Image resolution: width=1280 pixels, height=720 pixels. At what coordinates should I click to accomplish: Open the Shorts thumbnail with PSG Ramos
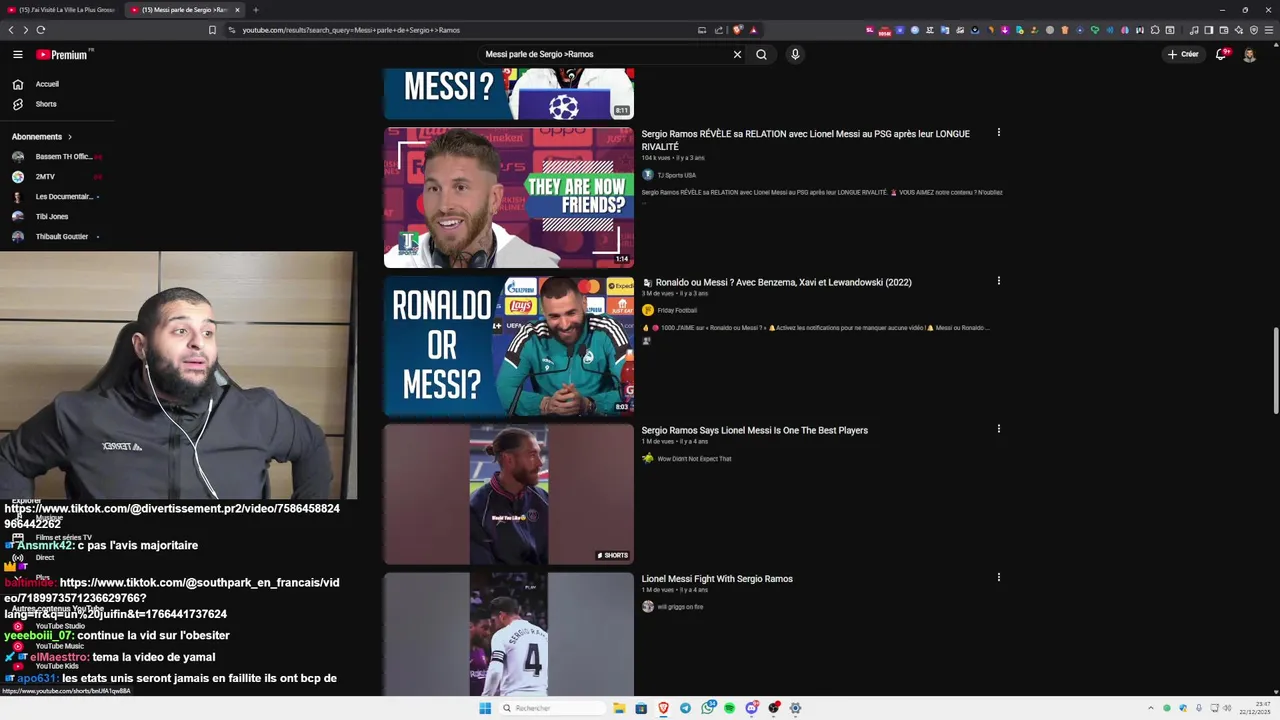pos(509,494)
